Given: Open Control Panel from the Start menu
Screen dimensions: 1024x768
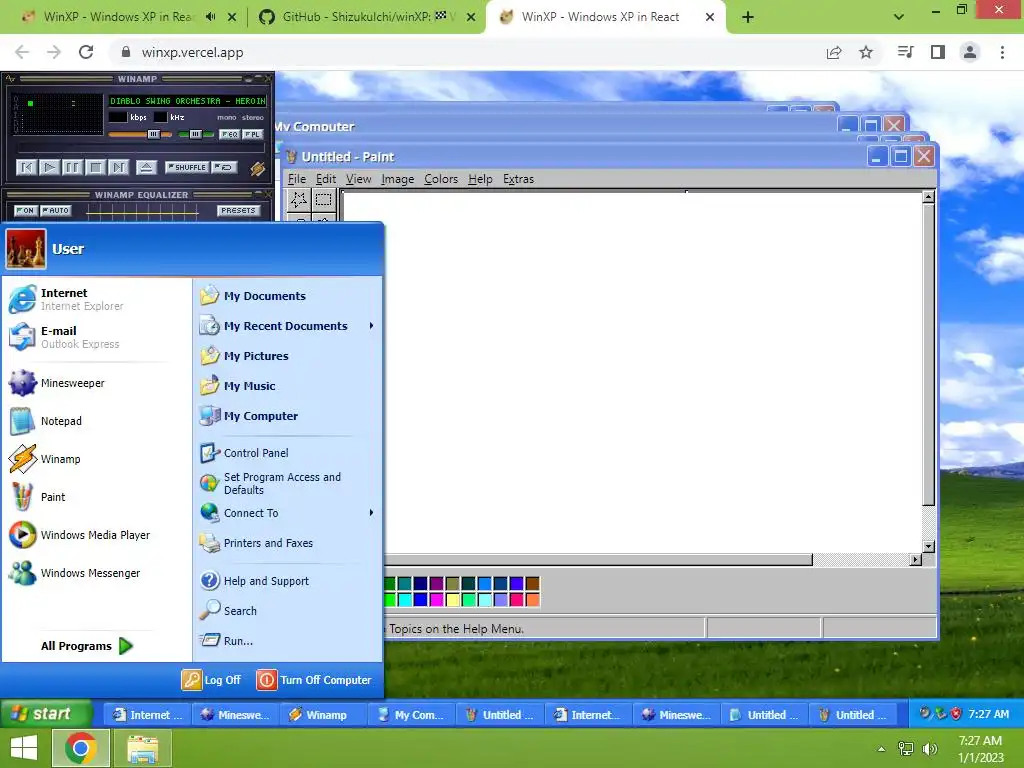Looking at the screenshot, I should 288,453.
